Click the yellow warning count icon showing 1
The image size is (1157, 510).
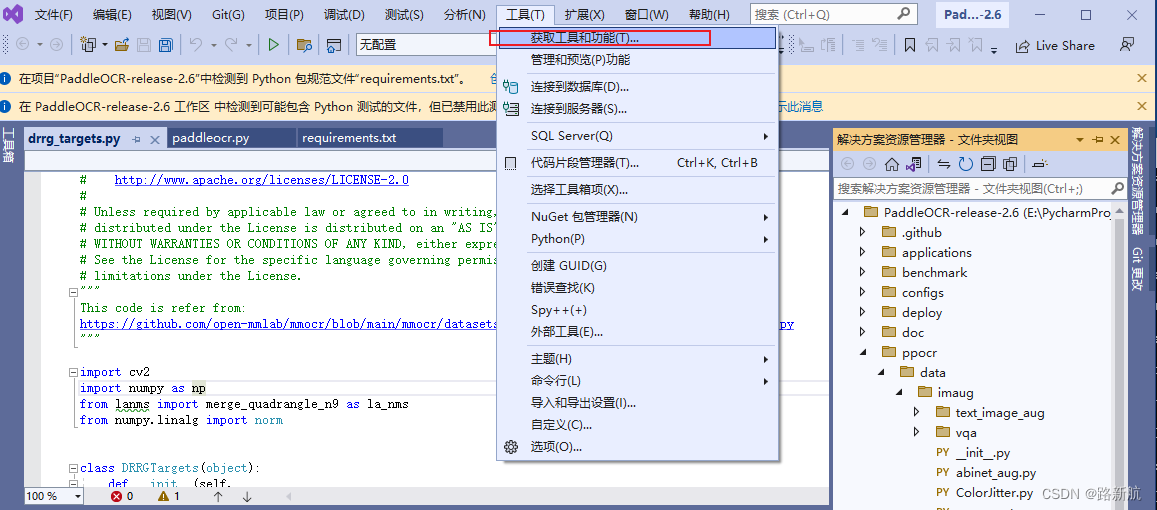click(x=163, y=496)
